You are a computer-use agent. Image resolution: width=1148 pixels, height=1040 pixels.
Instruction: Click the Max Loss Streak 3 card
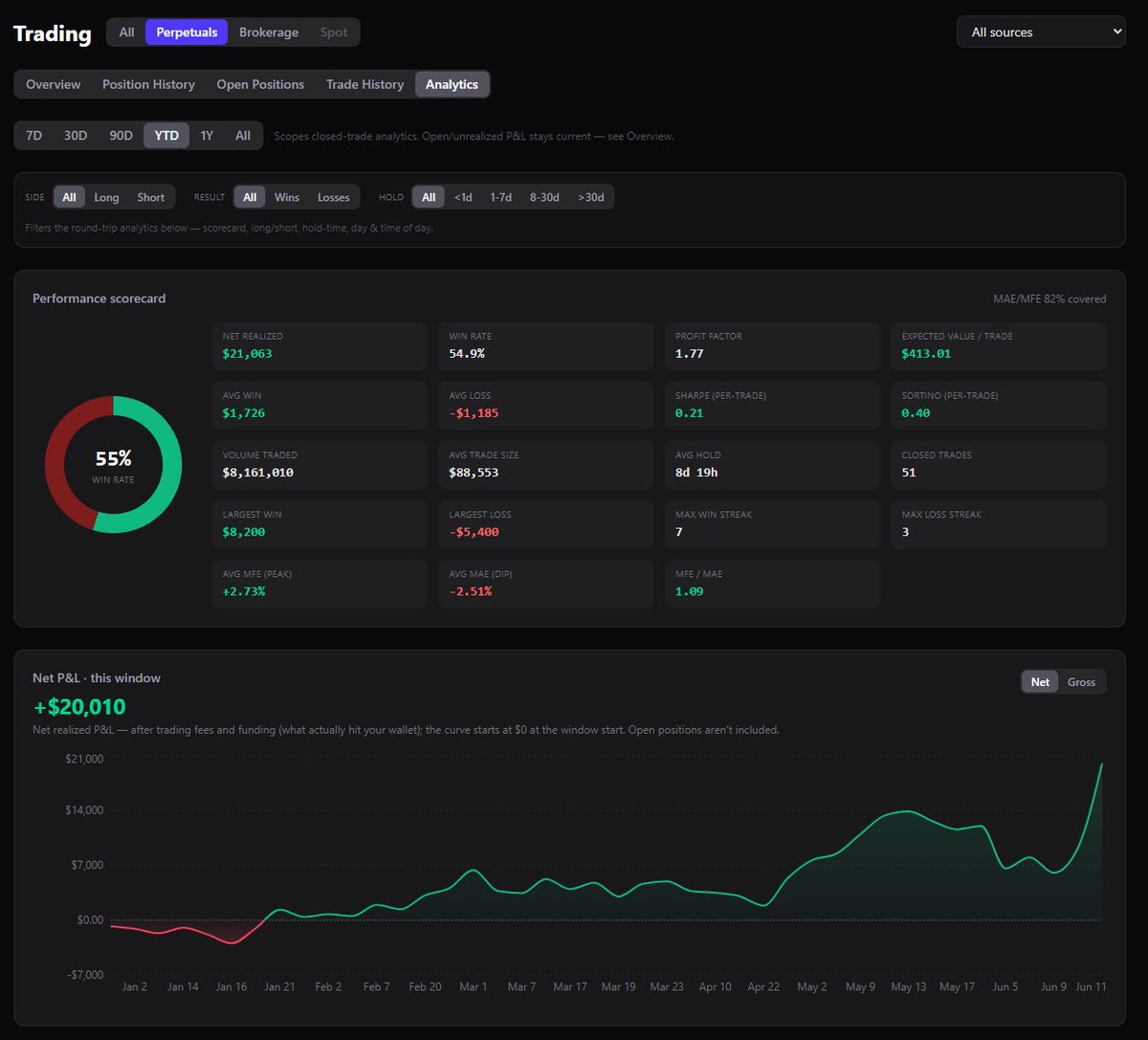999,523
